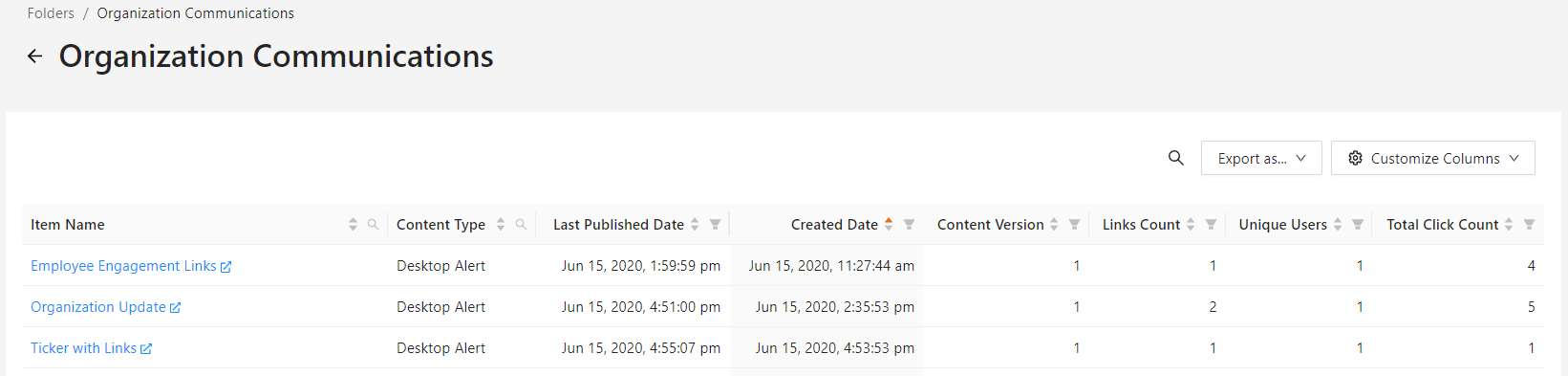The image size is (1568, 376).
Task: Select 'Jun 15, 2020, 4:51:00 pm' cell
Action: click(641, 307)
